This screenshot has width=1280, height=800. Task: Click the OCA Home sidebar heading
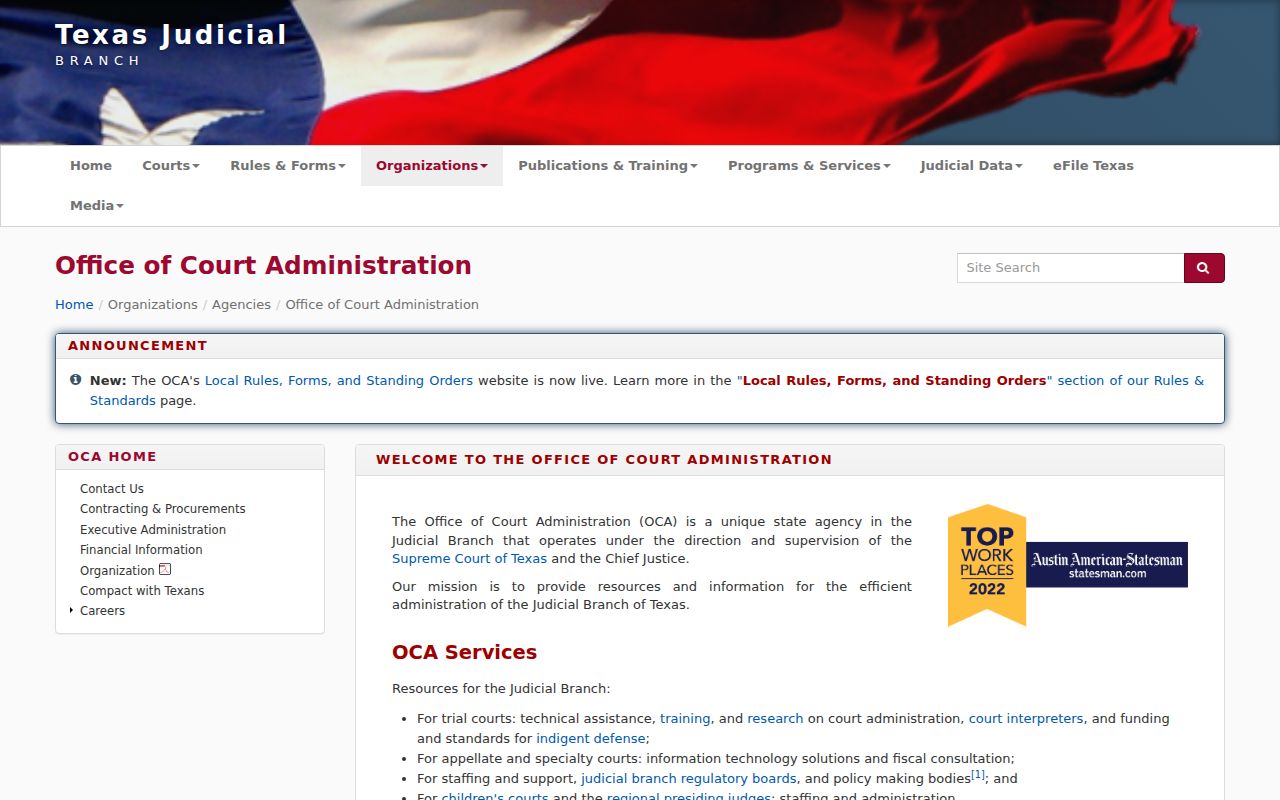(112, 457)
